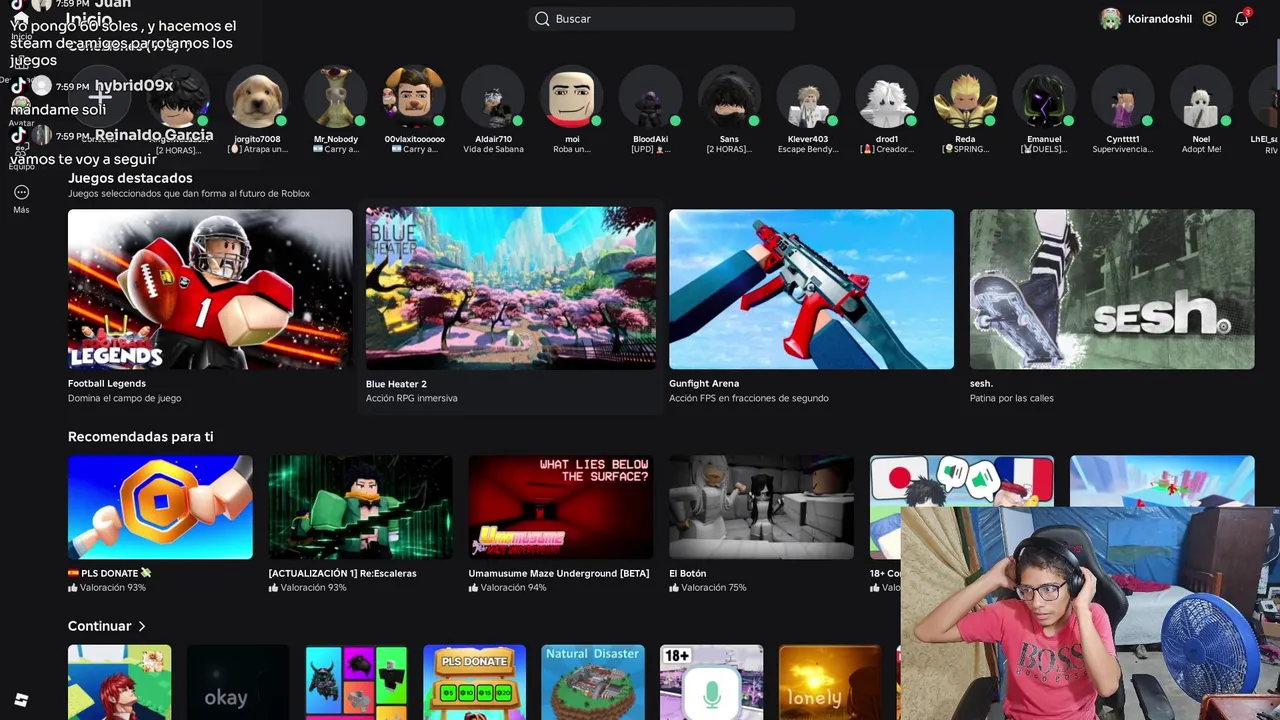Open friend moi avatar
This screenshot has width=1280, height=720.
(572, 98)
